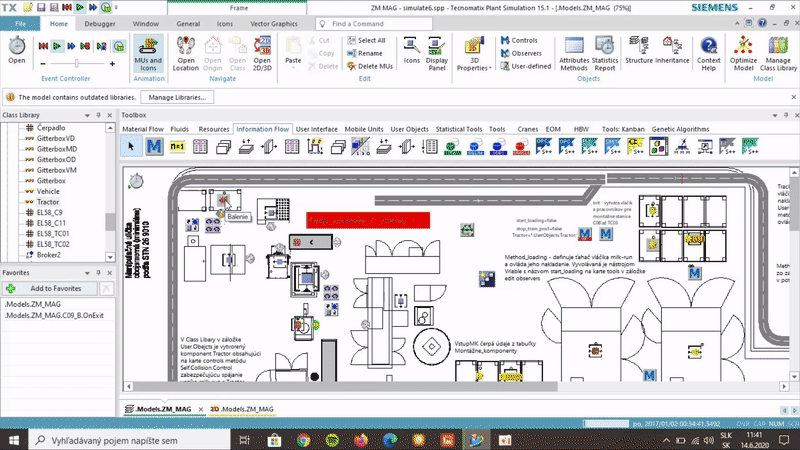The height and width of the screenshot is (450, 800).
Task: Adjust the simulation speed slider
Action: coord(77,64)
